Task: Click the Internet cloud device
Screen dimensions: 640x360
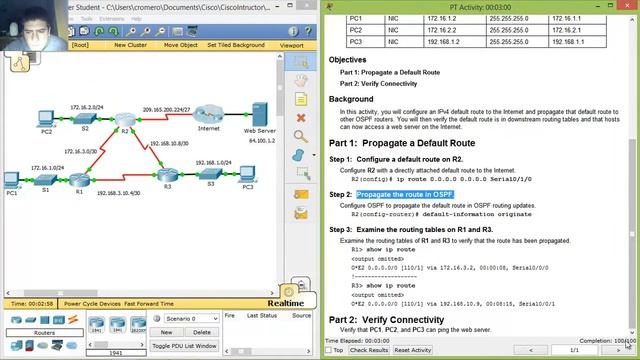Action: click(x=209, y=115)
